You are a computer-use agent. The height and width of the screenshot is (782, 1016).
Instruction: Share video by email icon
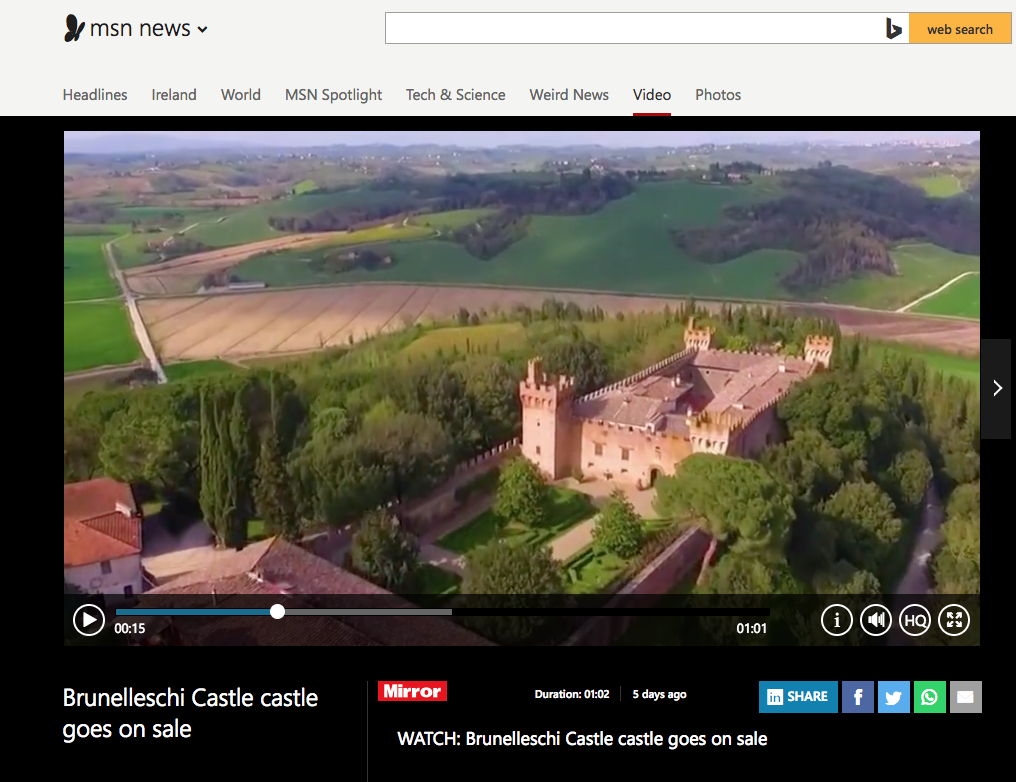(965, 696)
